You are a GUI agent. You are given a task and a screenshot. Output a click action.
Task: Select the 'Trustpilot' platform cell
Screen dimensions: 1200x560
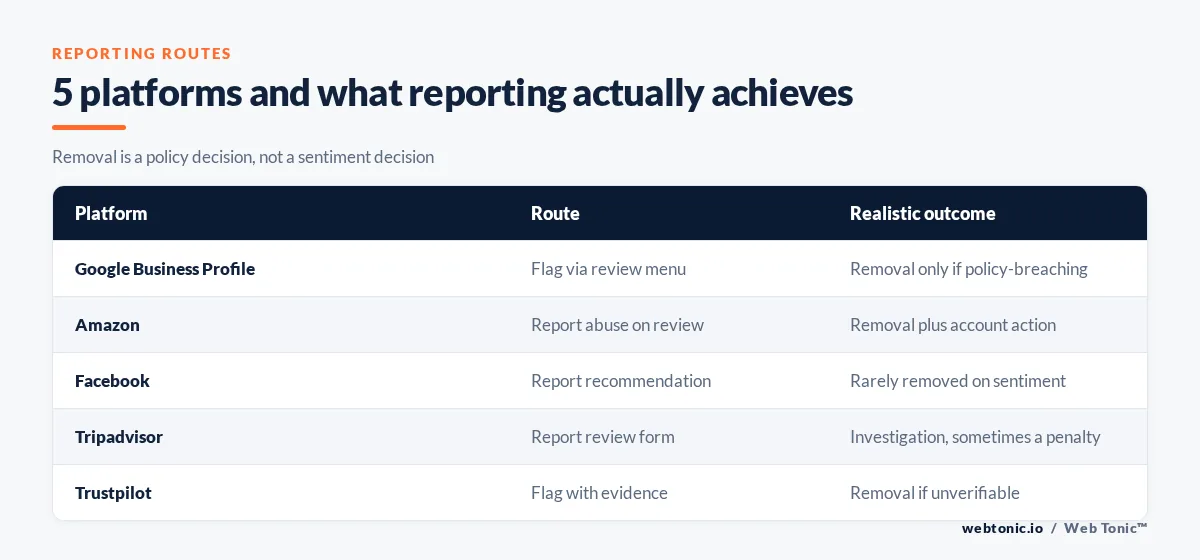point(113,493)
